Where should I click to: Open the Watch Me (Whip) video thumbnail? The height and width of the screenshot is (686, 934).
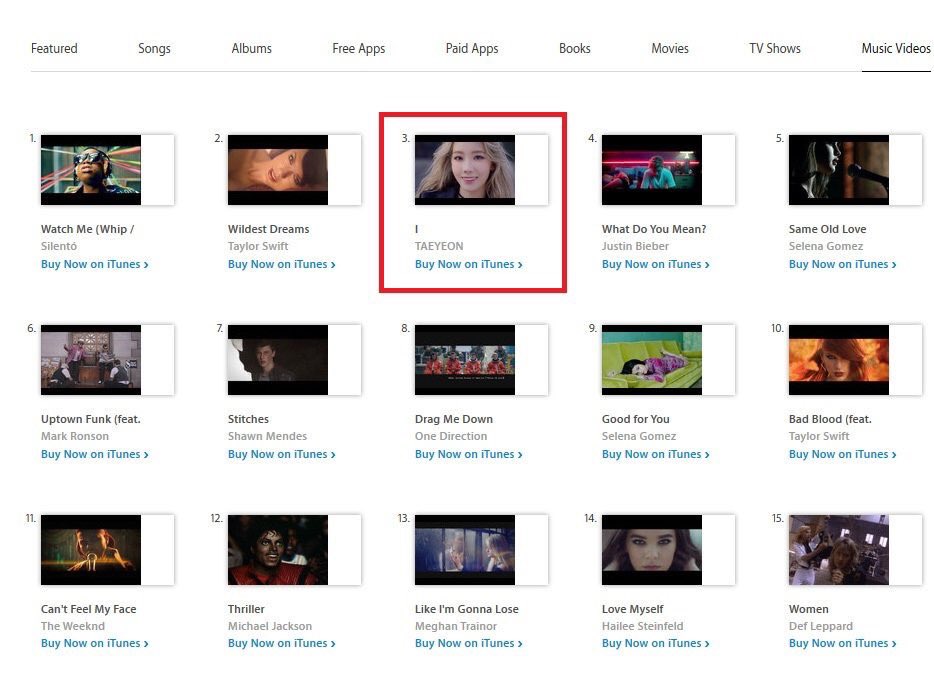click(x=91, y=170)
